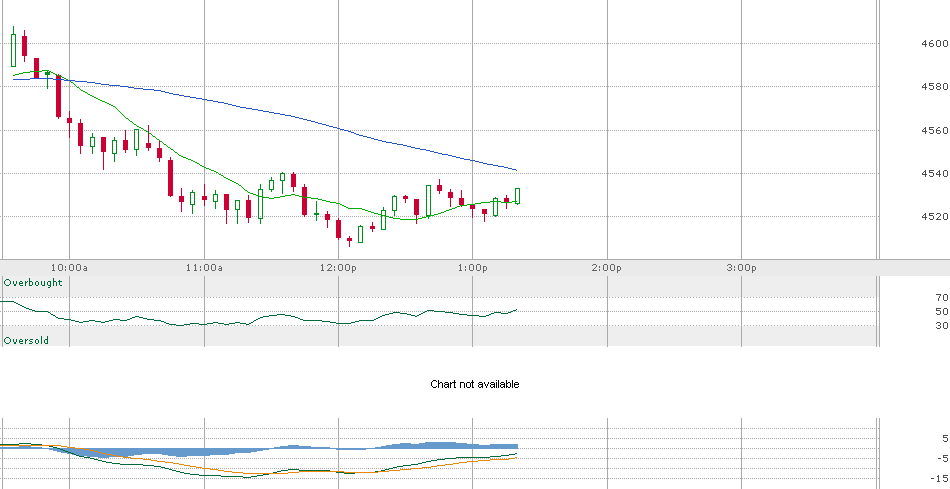Click the 11:00a time axis label
Viewport: 950px width, 489px height.
pyautogui.click(x=204, y=268)
